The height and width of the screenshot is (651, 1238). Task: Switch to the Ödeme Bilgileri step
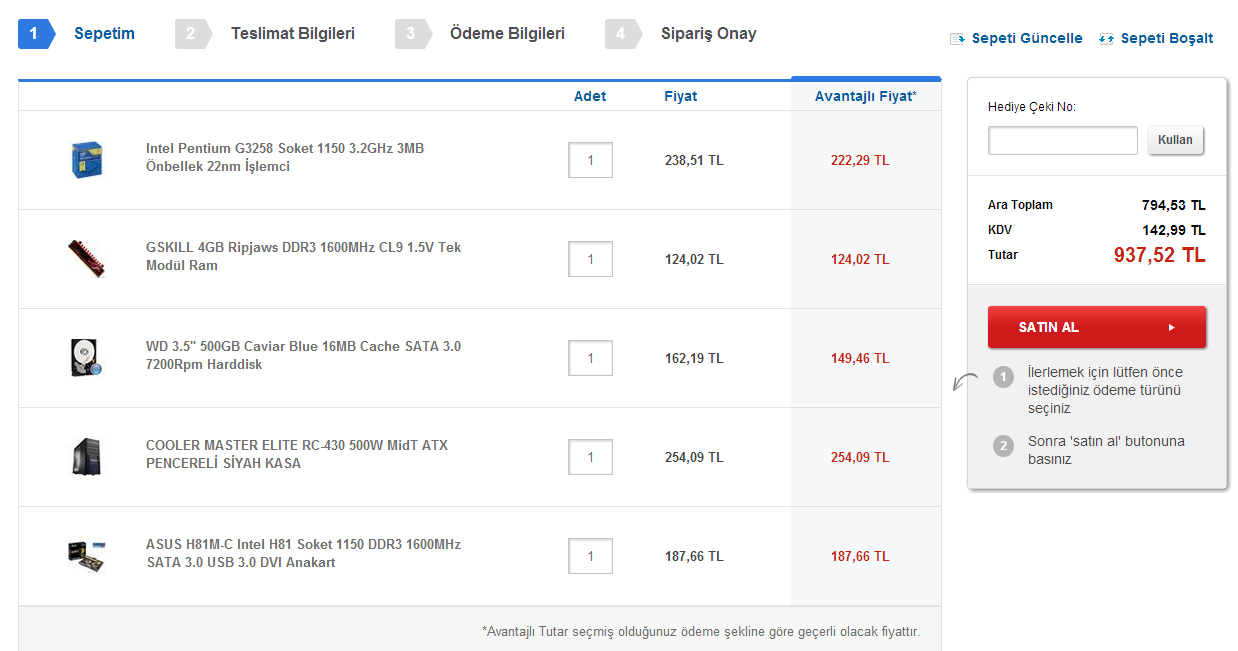pos(507,34)
